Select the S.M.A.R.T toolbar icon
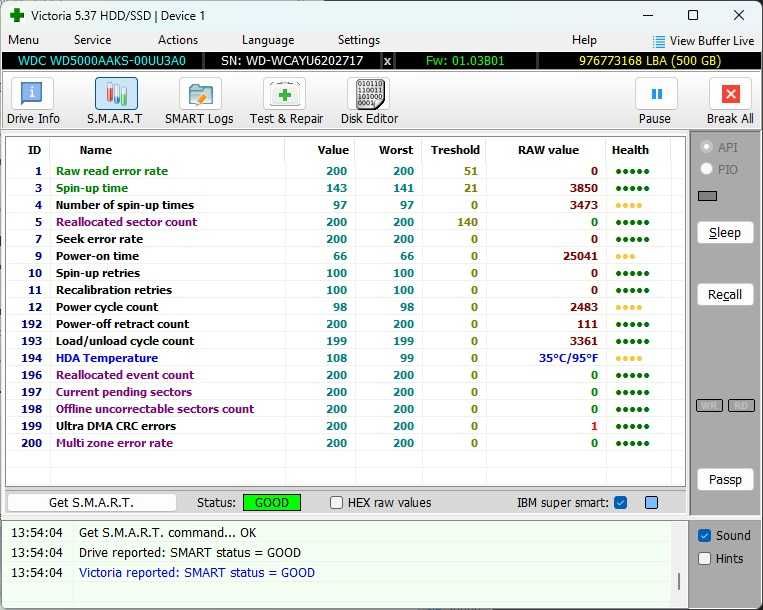 [115, 101]
